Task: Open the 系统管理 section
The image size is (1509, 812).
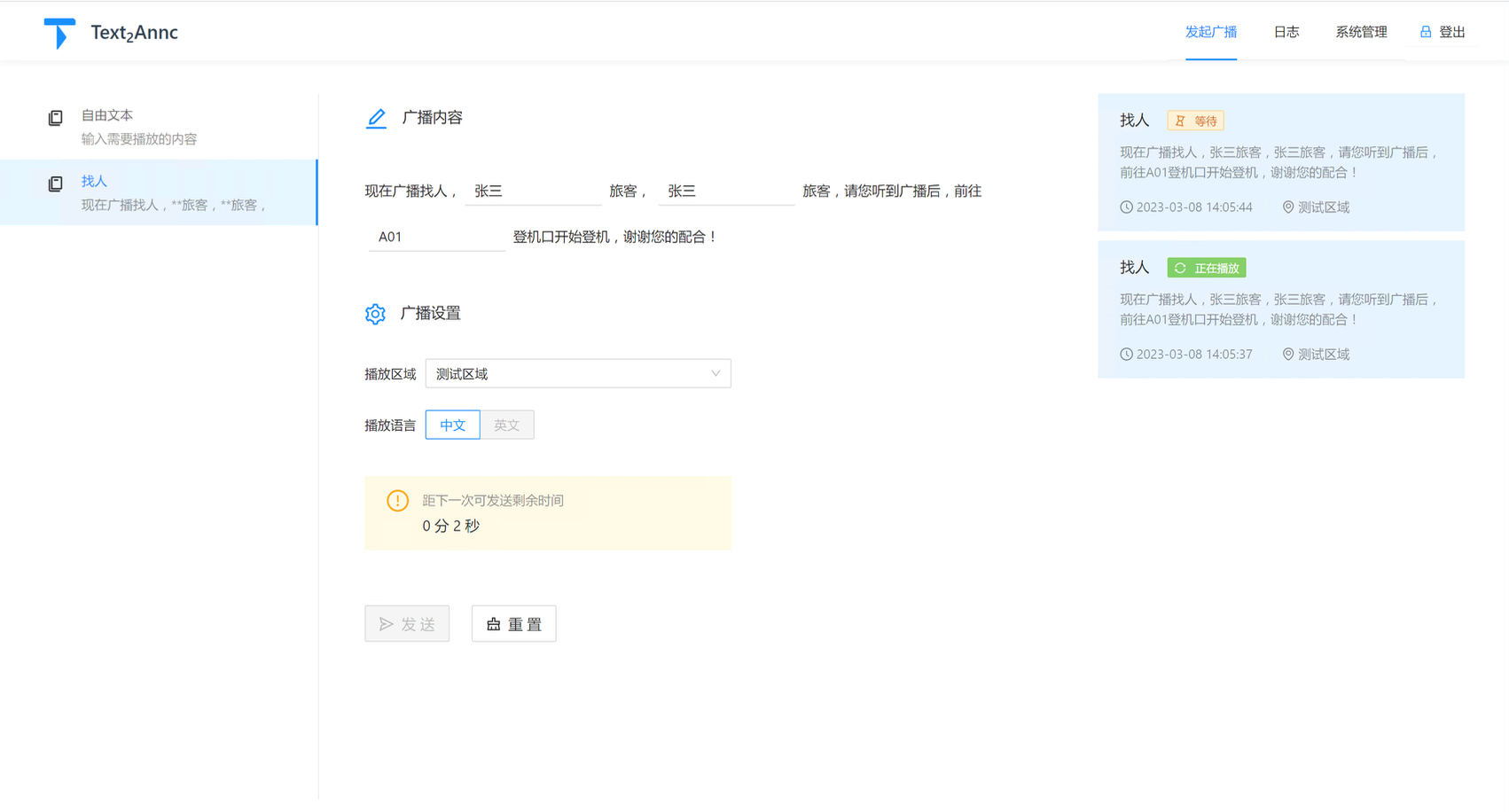Action: pyautogui.click(x=1361, y=31)
